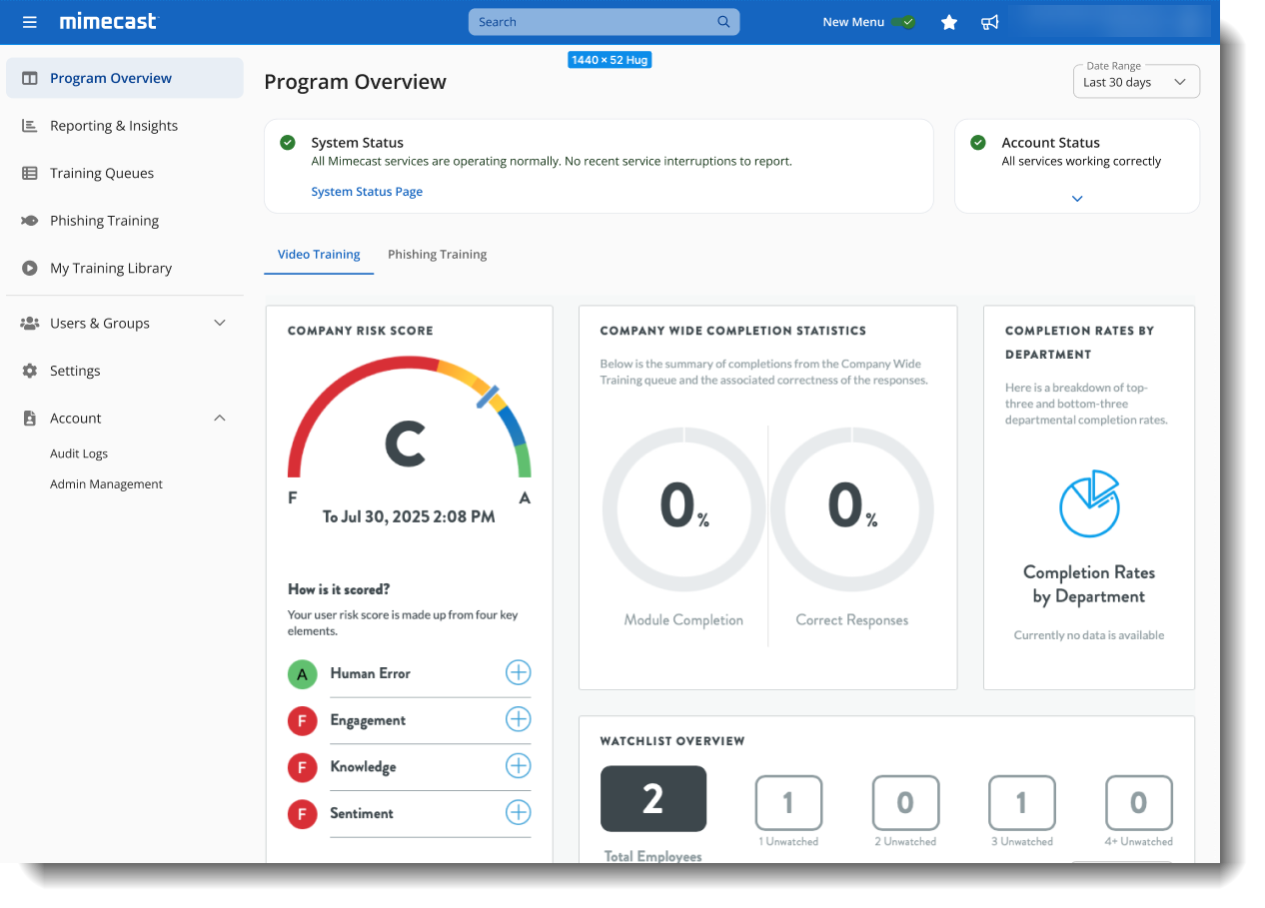
Task: Click the risk score gauge marker
Action: (488, 396)
